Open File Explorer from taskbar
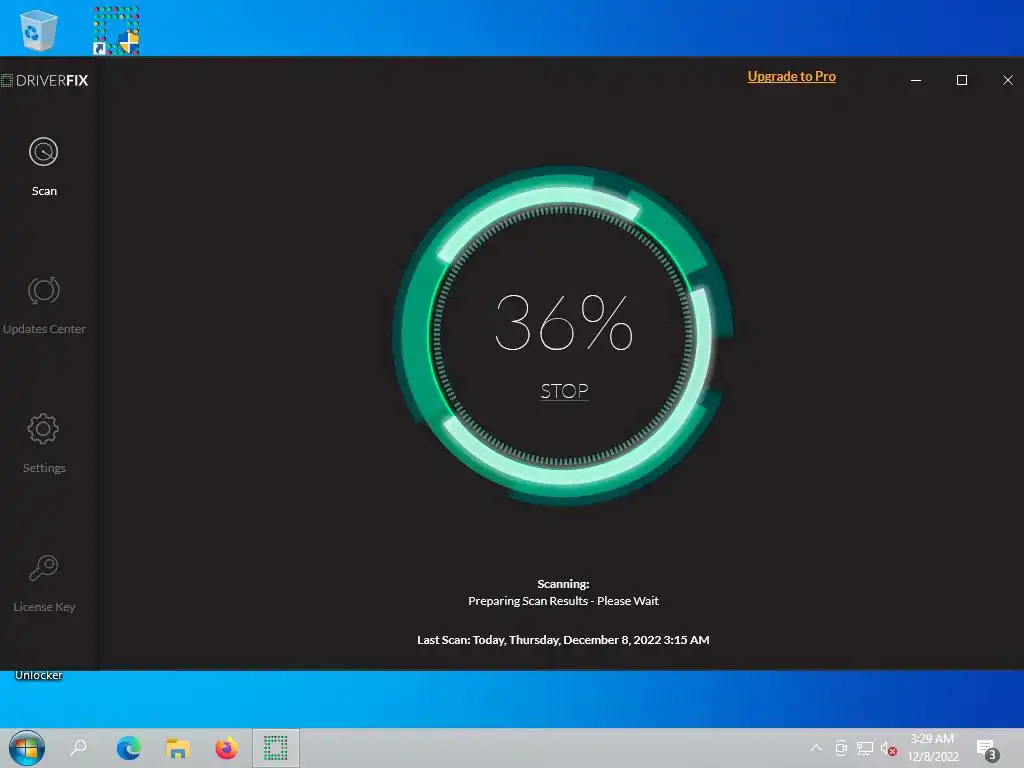The image size is (1024, 768). pyautogui.click(x=178, y=748)
